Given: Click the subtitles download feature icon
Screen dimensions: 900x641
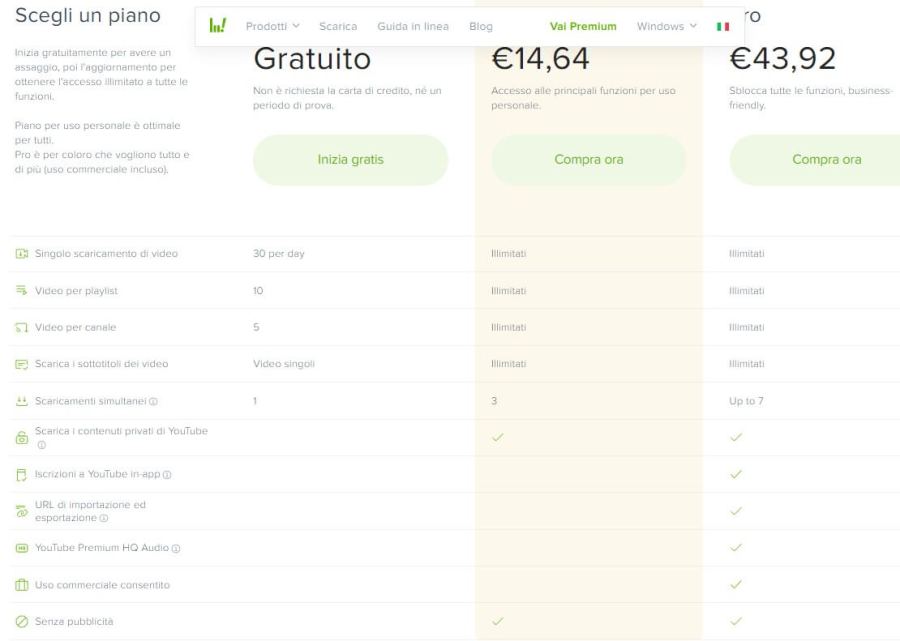Looking at the screenshot, I should point(22,364).
